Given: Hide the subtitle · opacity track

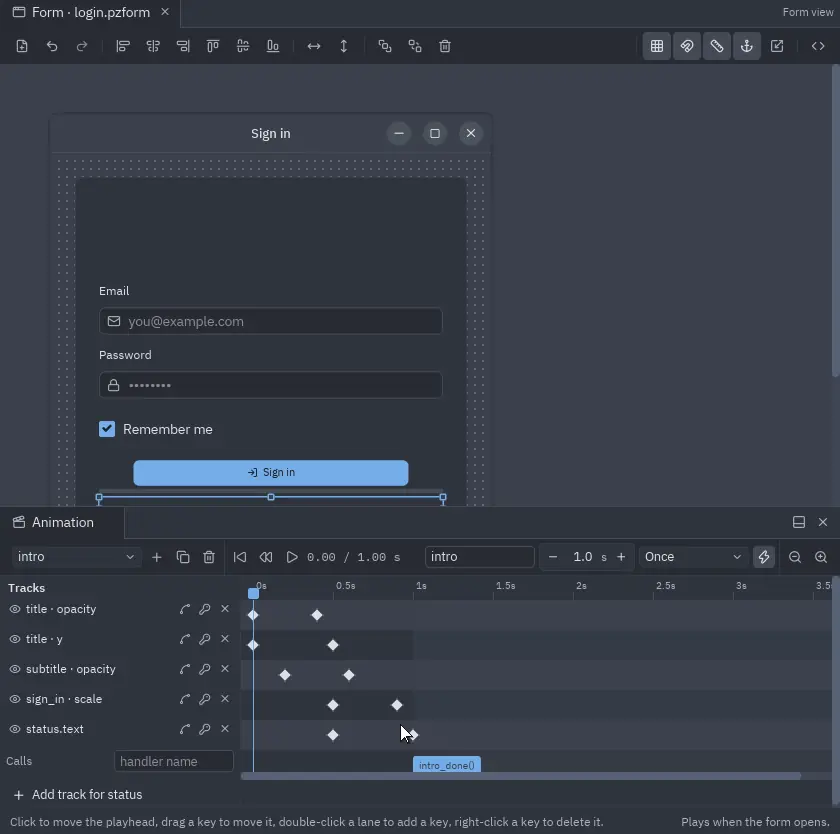Looking at the screenshot, I should point(15,669).
